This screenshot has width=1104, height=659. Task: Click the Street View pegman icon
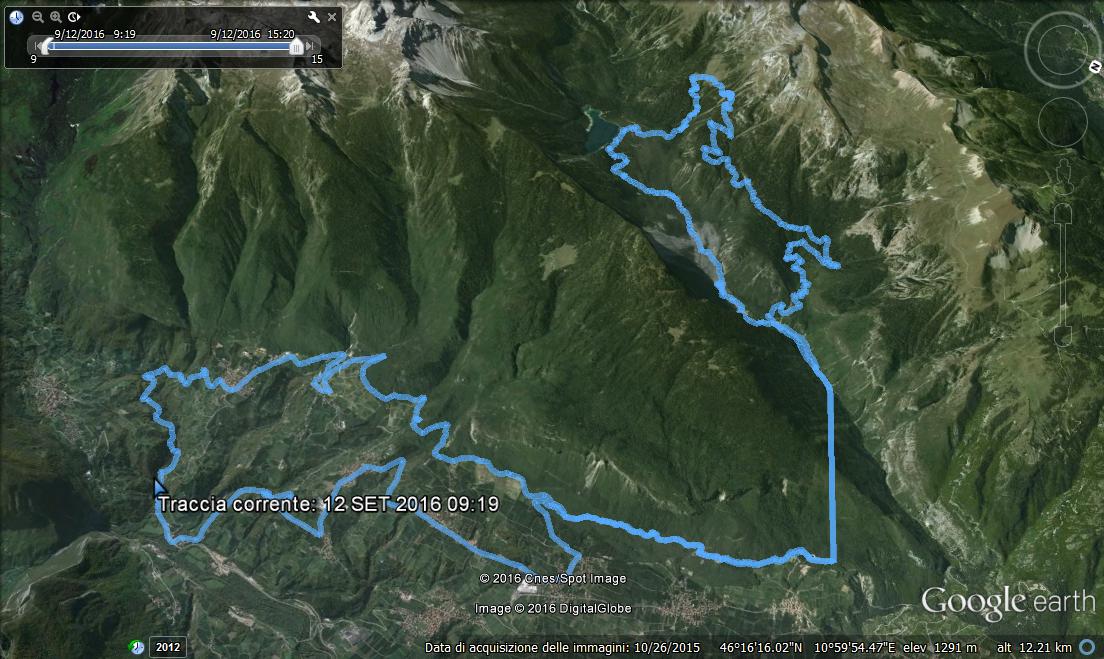click(x=1063, y=176)
